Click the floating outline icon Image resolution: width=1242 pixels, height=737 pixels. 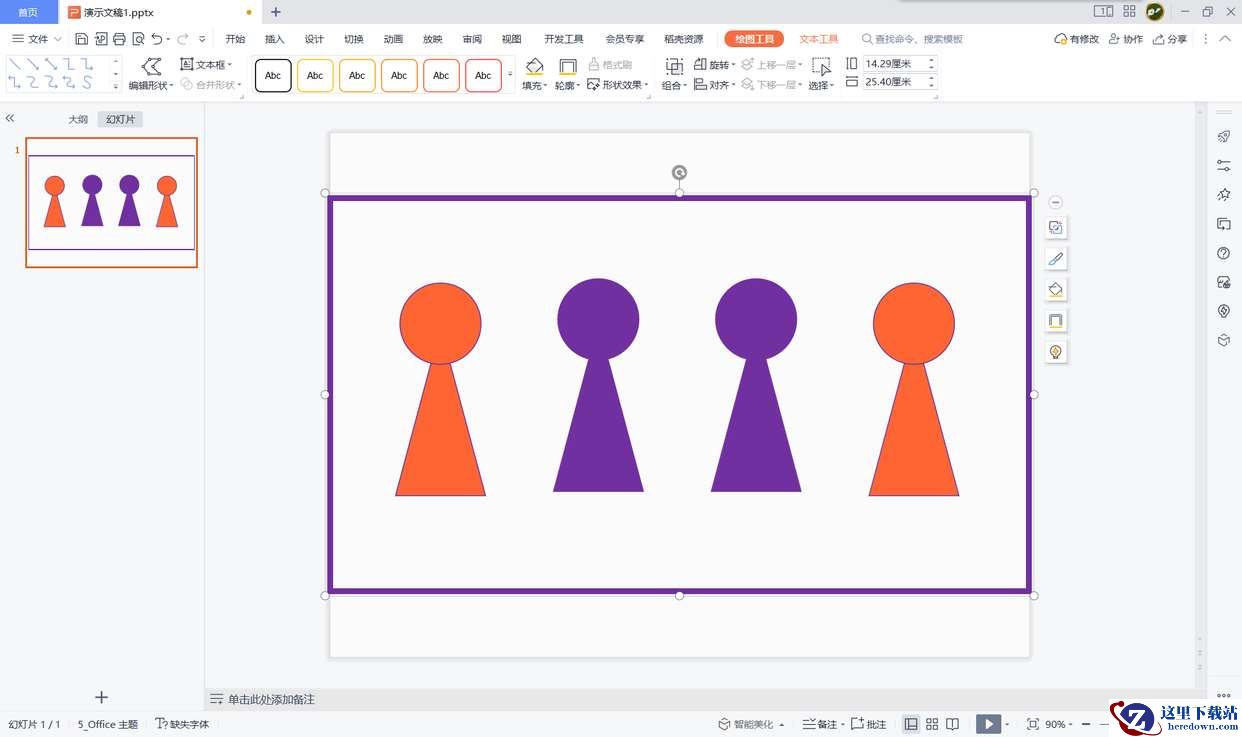pyautogui.click(x=1055, y=320)
